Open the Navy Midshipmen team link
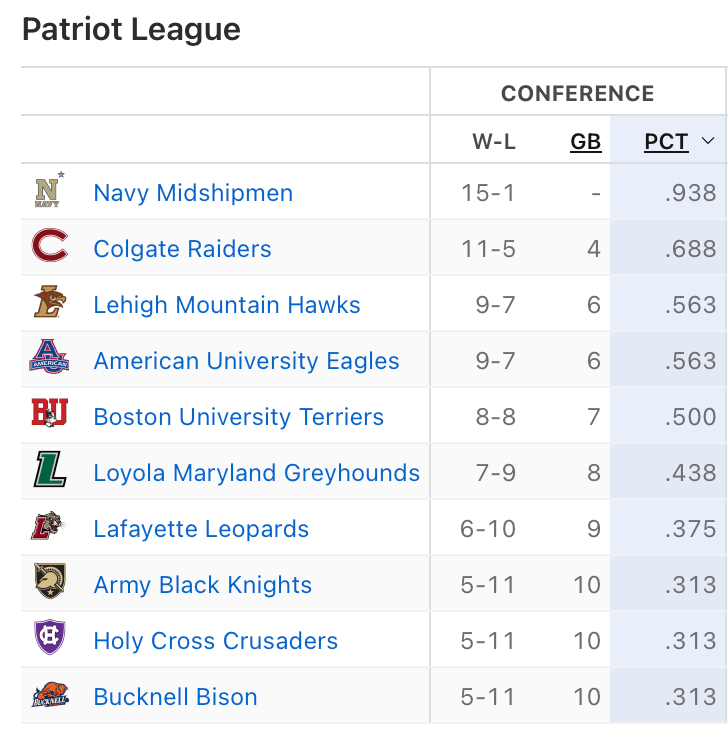 193,193
